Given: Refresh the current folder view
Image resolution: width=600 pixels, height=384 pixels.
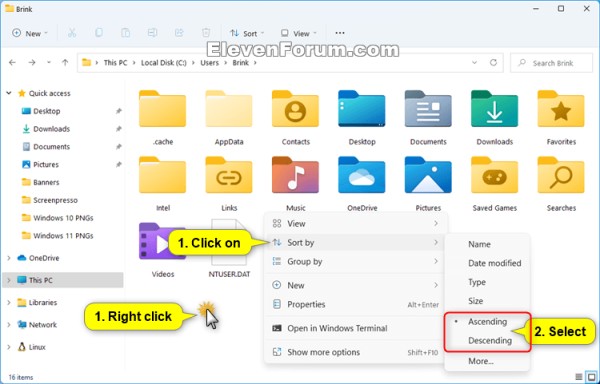Looking at the screenshot, I should tap(493, 63).
